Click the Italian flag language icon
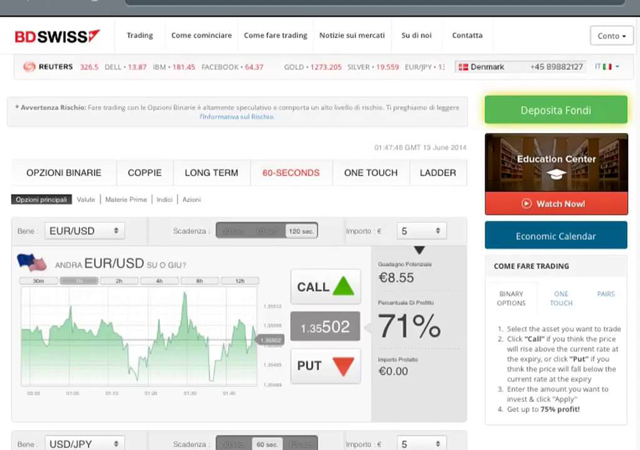Image resolution: width=640 pixels, height=450 pixels. point(607,67)
